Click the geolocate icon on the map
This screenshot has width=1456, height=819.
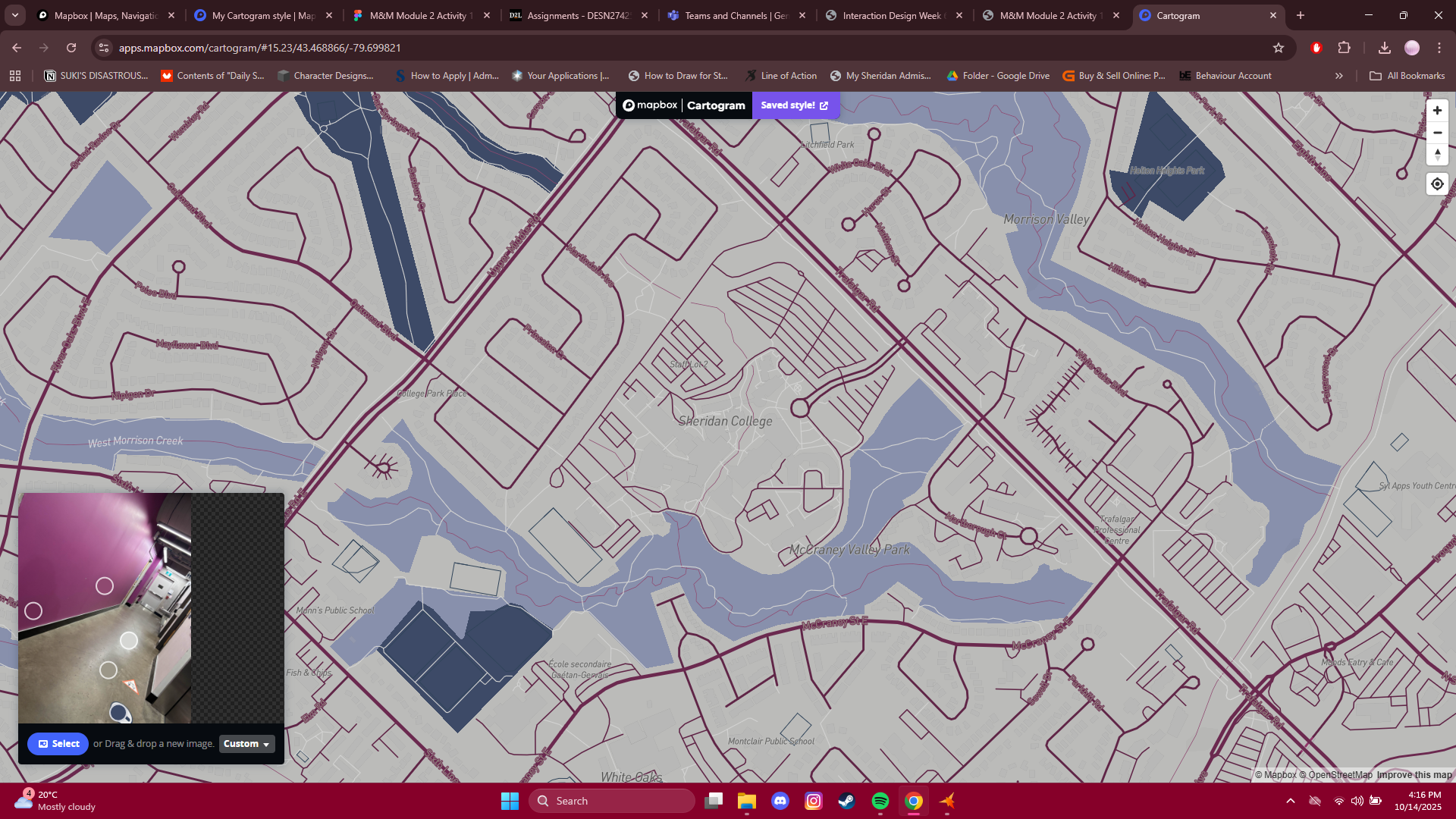tap(1437, 184)
